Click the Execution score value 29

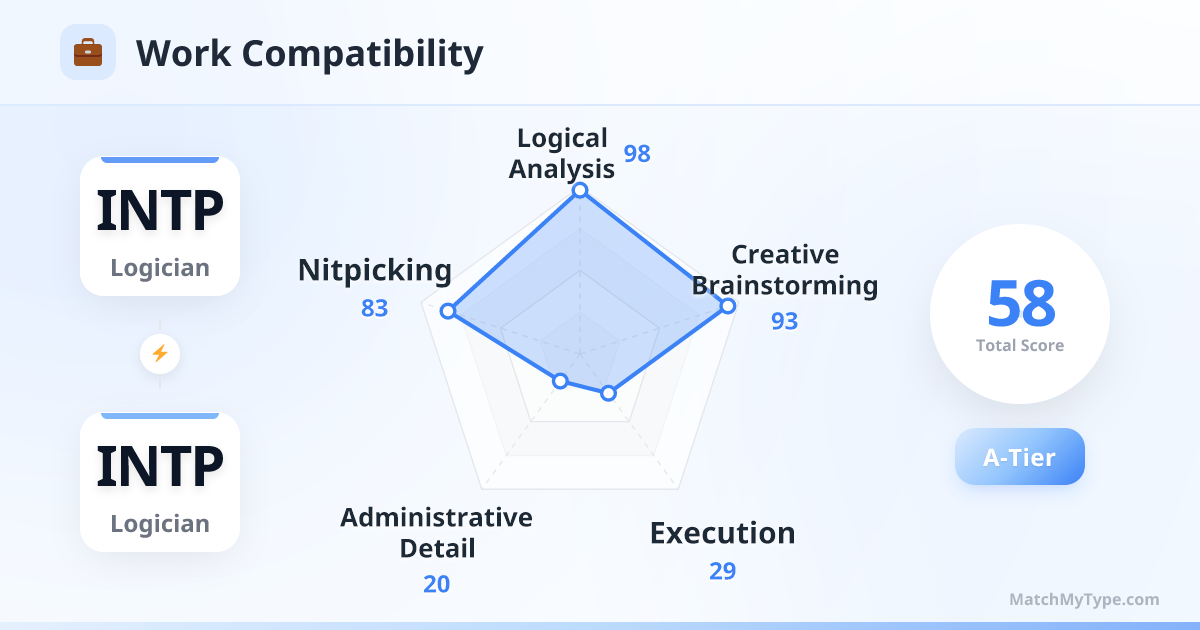click(722, 571)
